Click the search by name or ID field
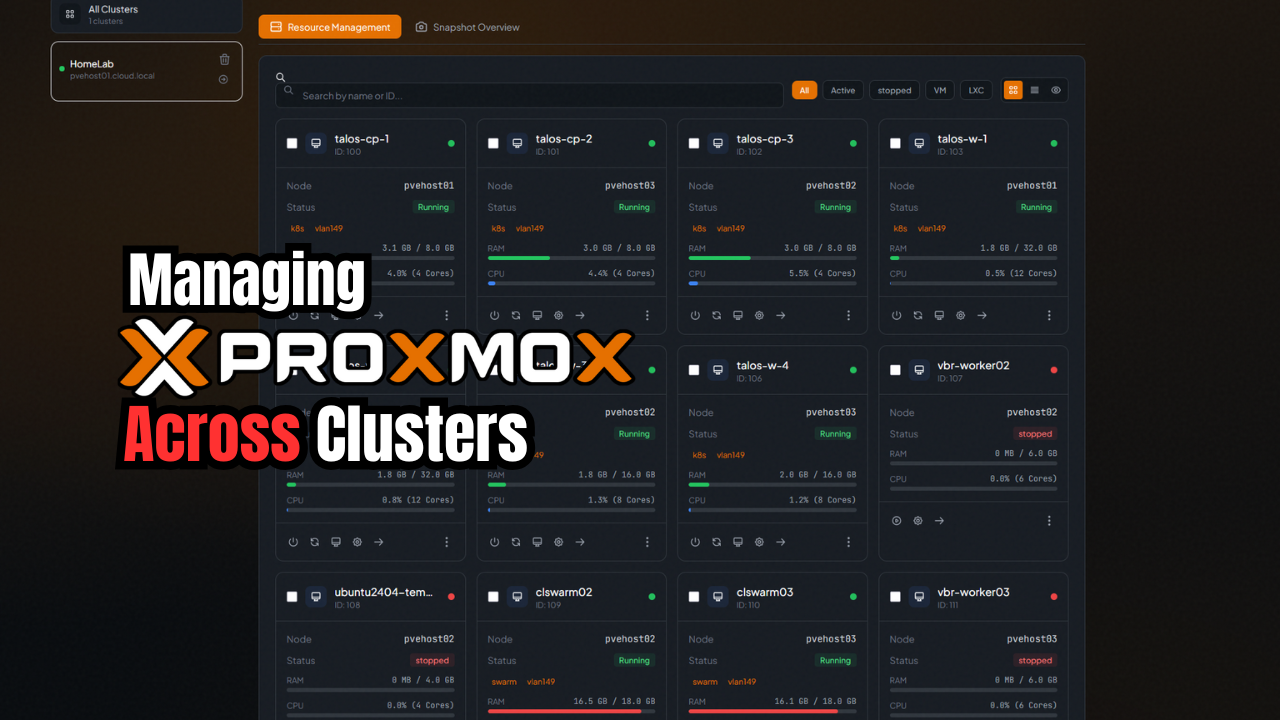 tap(529, 94)
